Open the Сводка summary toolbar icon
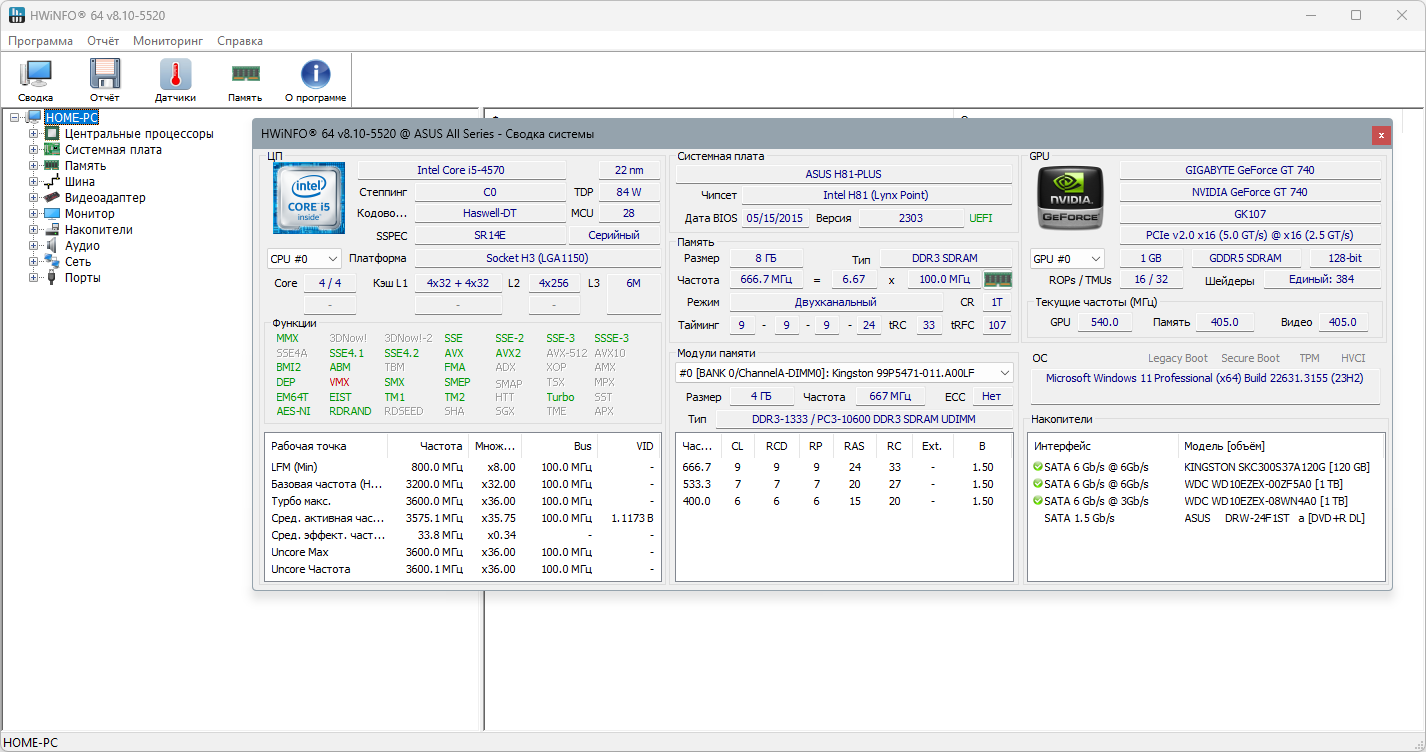 [x=36, y=80]
